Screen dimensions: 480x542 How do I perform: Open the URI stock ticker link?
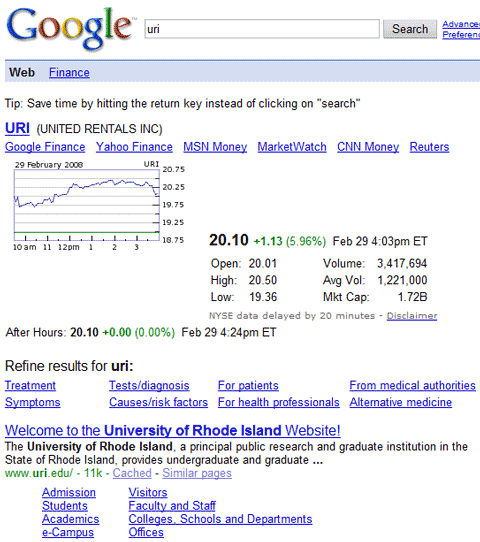(x=17, y=128)
